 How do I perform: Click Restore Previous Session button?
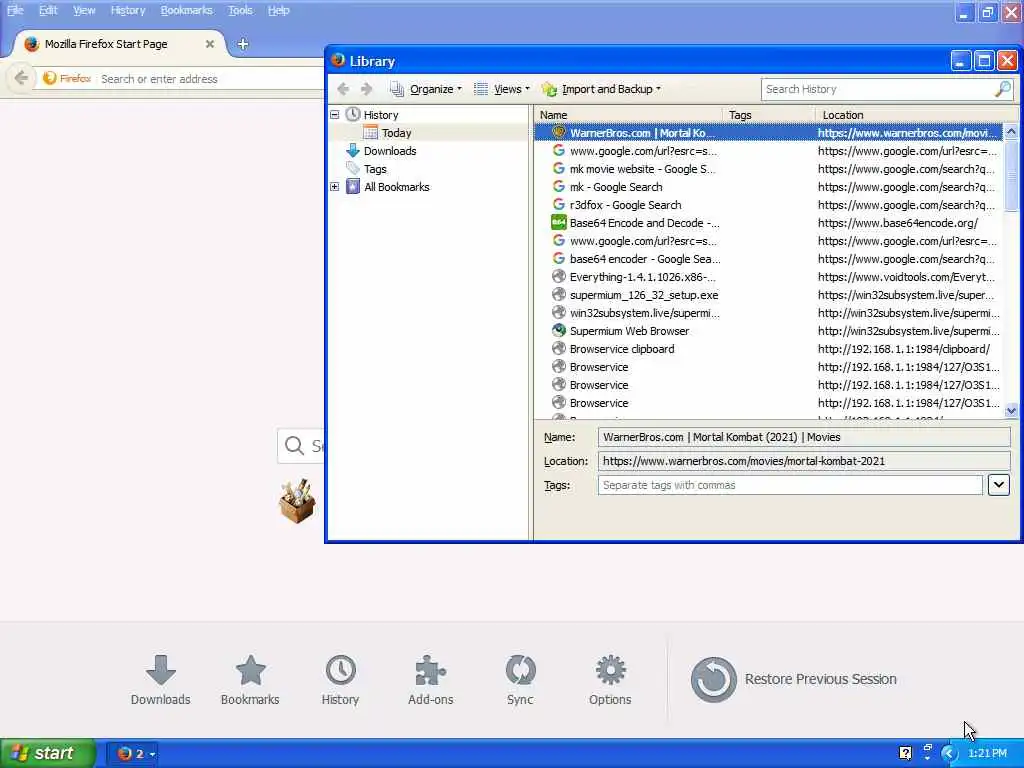[x=793, y=679]
